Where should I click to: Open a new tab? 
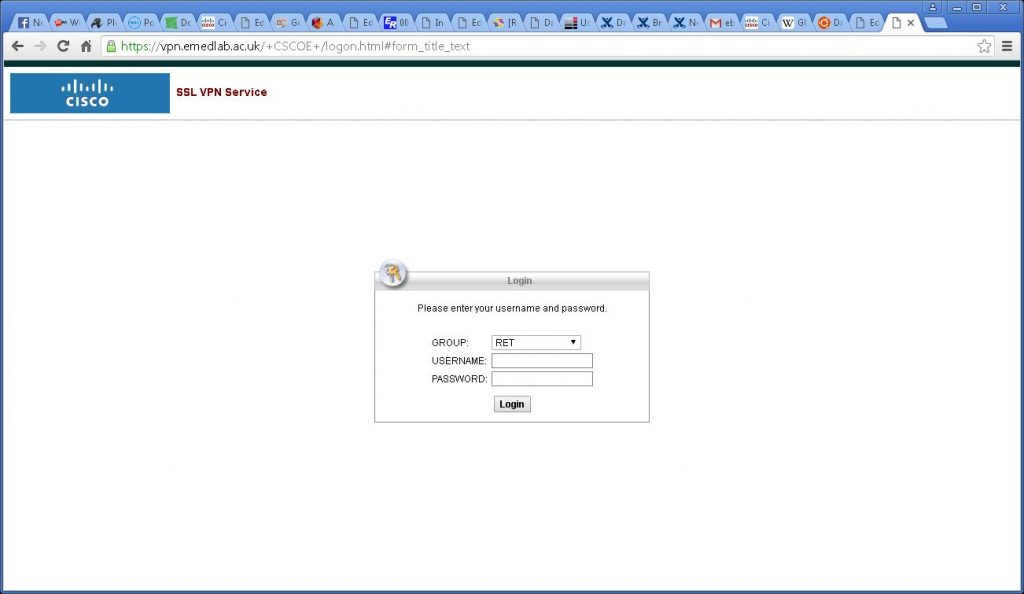tap(936, 23)
